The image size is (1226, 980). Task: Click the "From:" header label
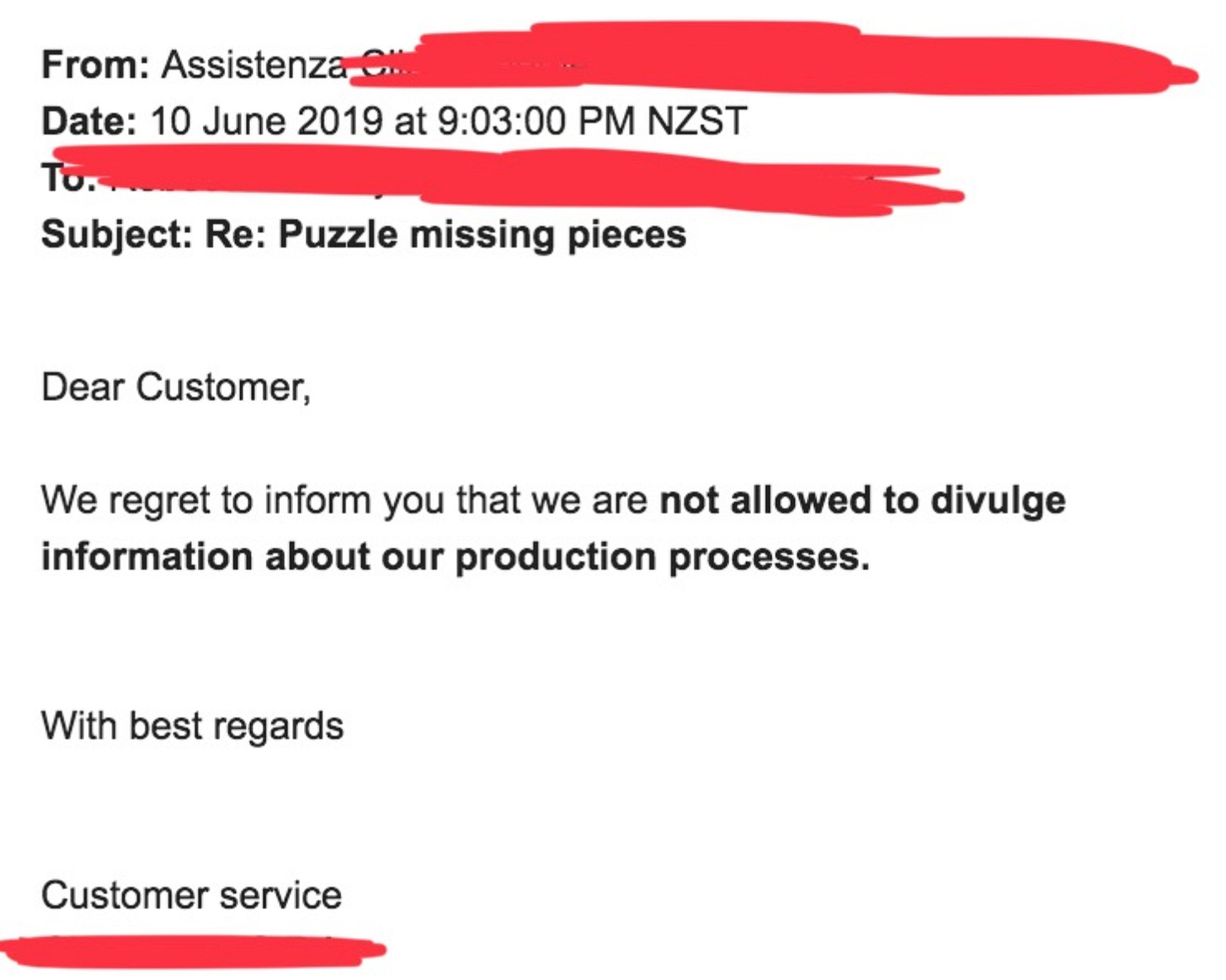pos(95,65)
